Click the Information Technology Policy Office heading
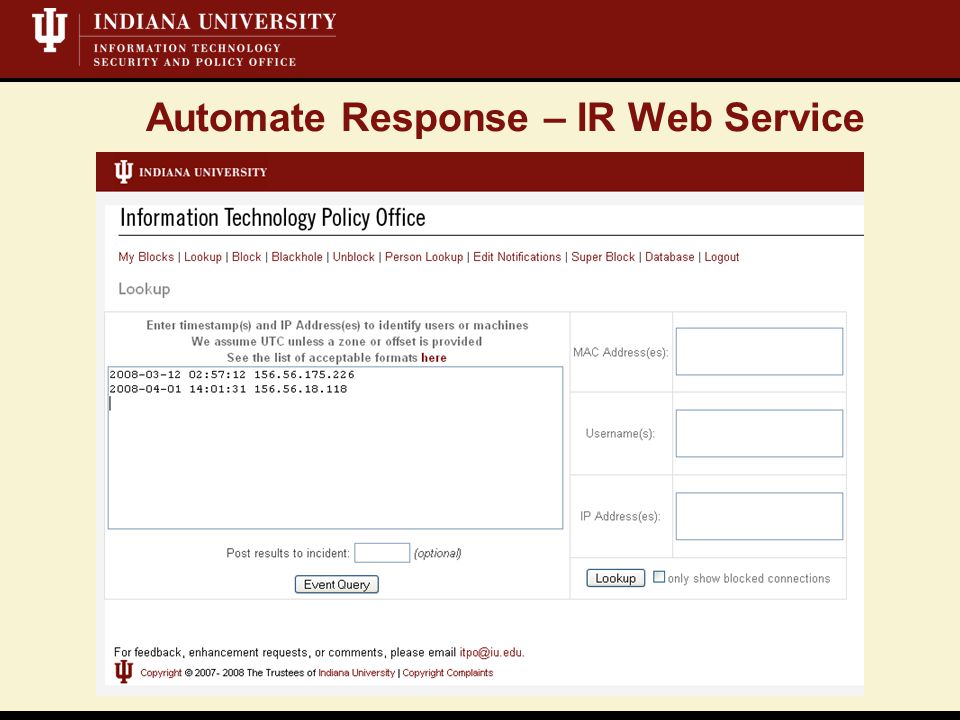This screenshot has width=960, height=720. (272, 218)
